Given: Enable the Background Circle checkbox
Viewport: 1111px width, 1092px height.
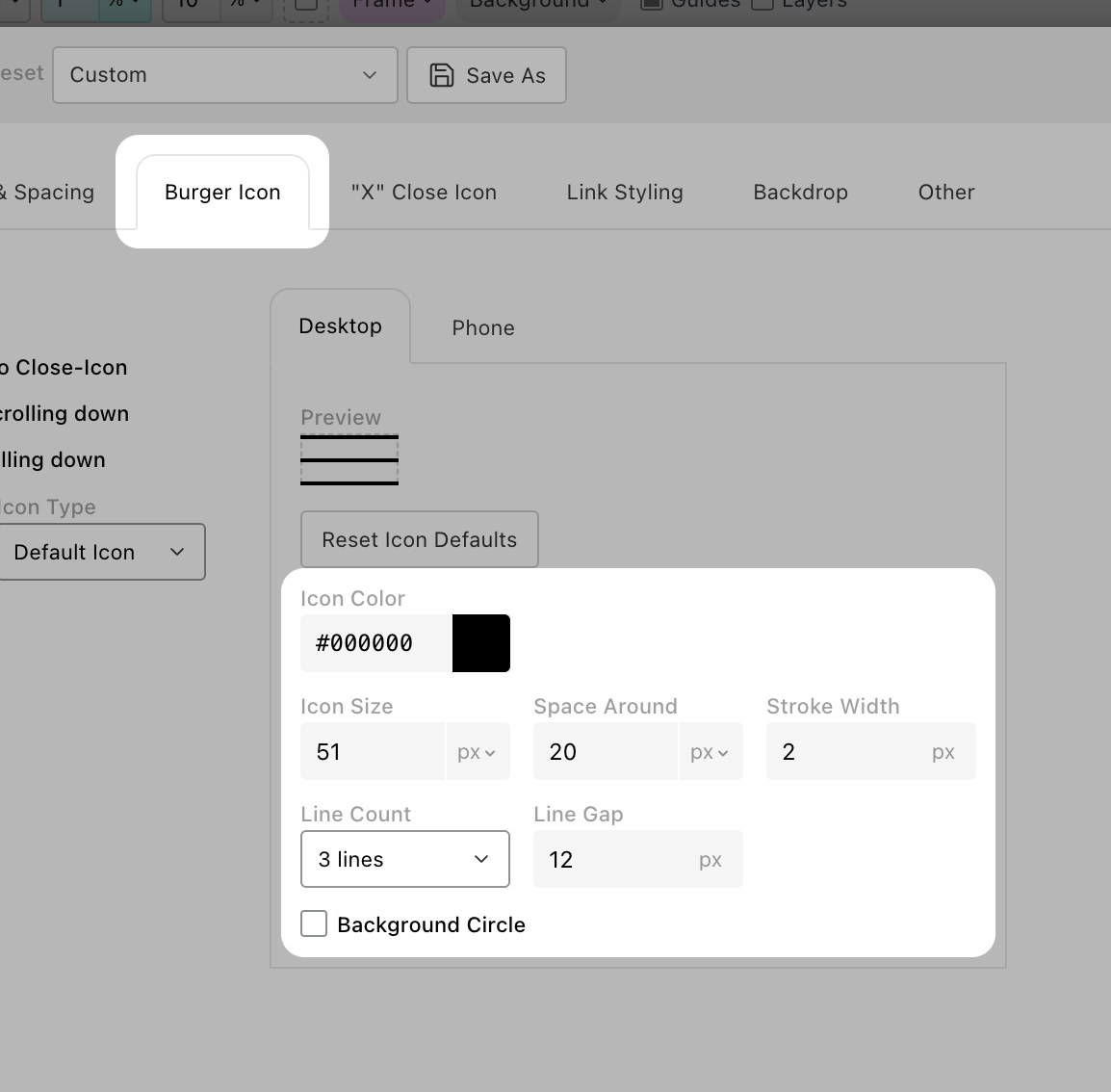Looking at the screenshot, I should [x=314, y=924].
